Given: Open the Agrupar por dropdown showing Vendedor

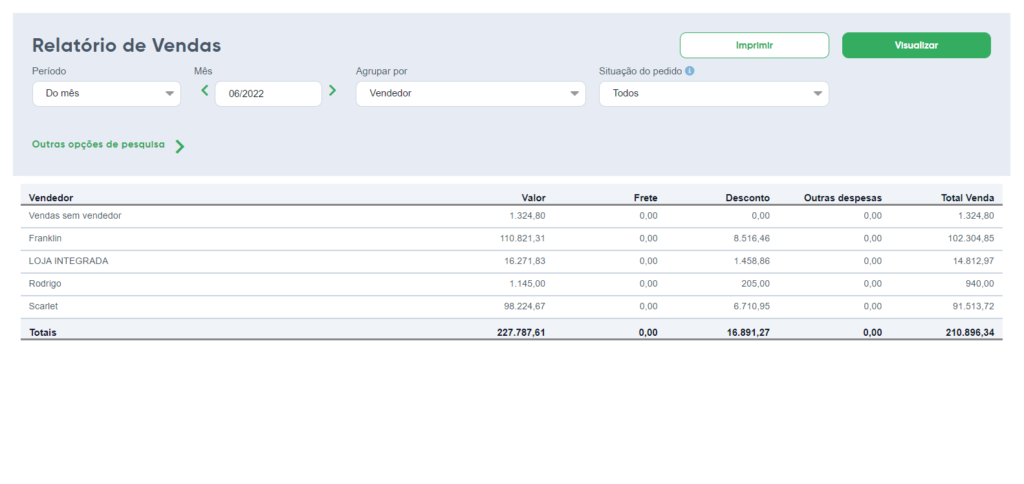Looking at the screenshot, I should click(471, 93).
